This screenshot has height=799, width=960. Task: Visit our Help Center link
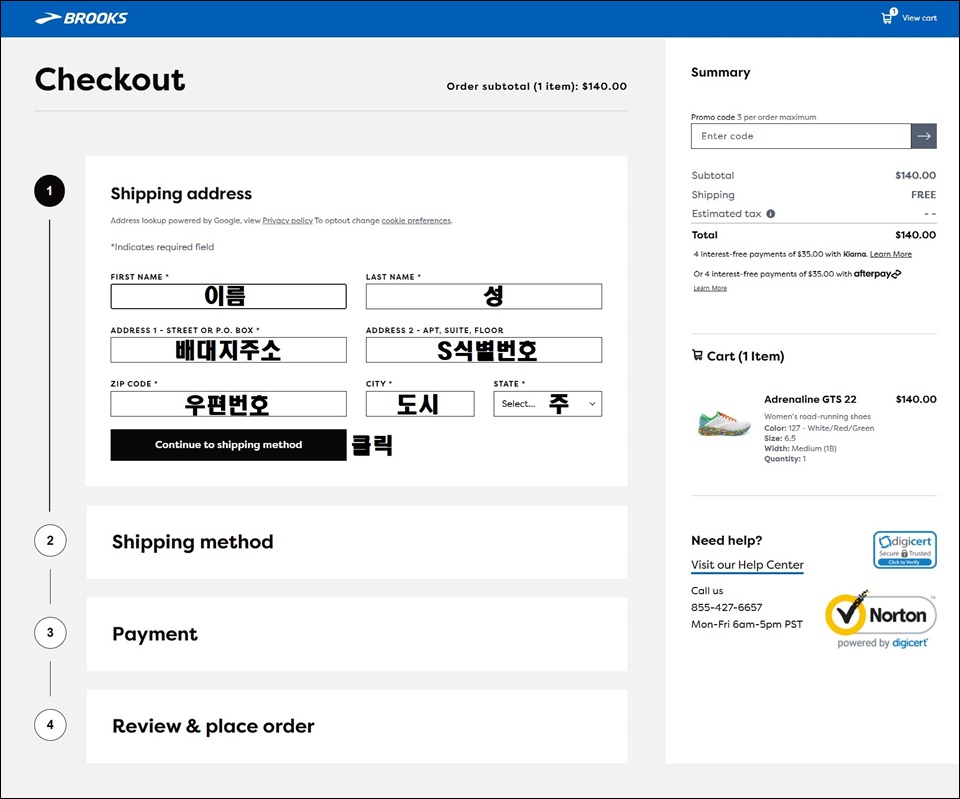pos(747,565)
